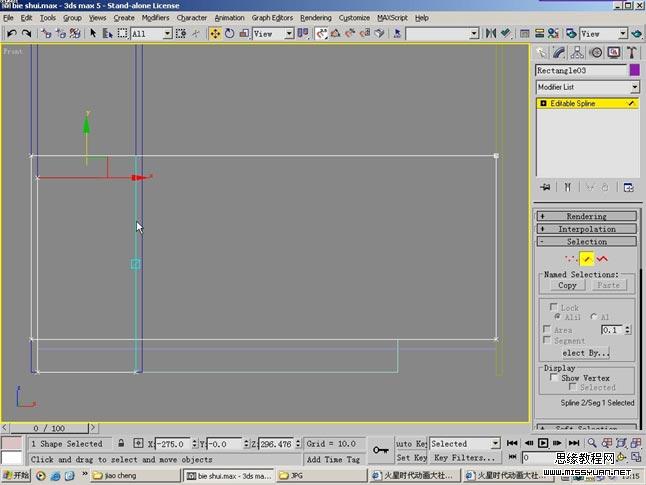Open the Motion command panel tab

[x=596, y=52]
